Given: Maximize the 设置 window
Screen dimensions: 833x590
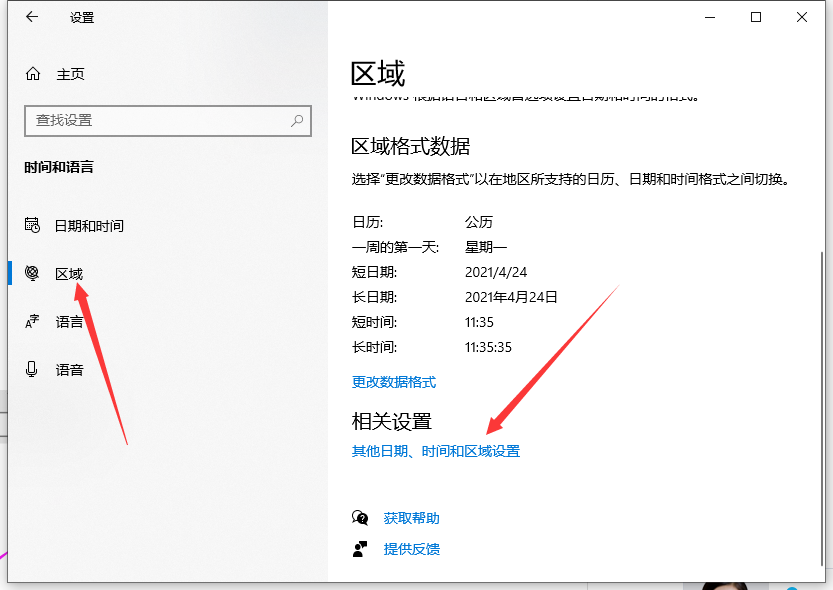Looking at the screenshot, I should tap(756, 17).
